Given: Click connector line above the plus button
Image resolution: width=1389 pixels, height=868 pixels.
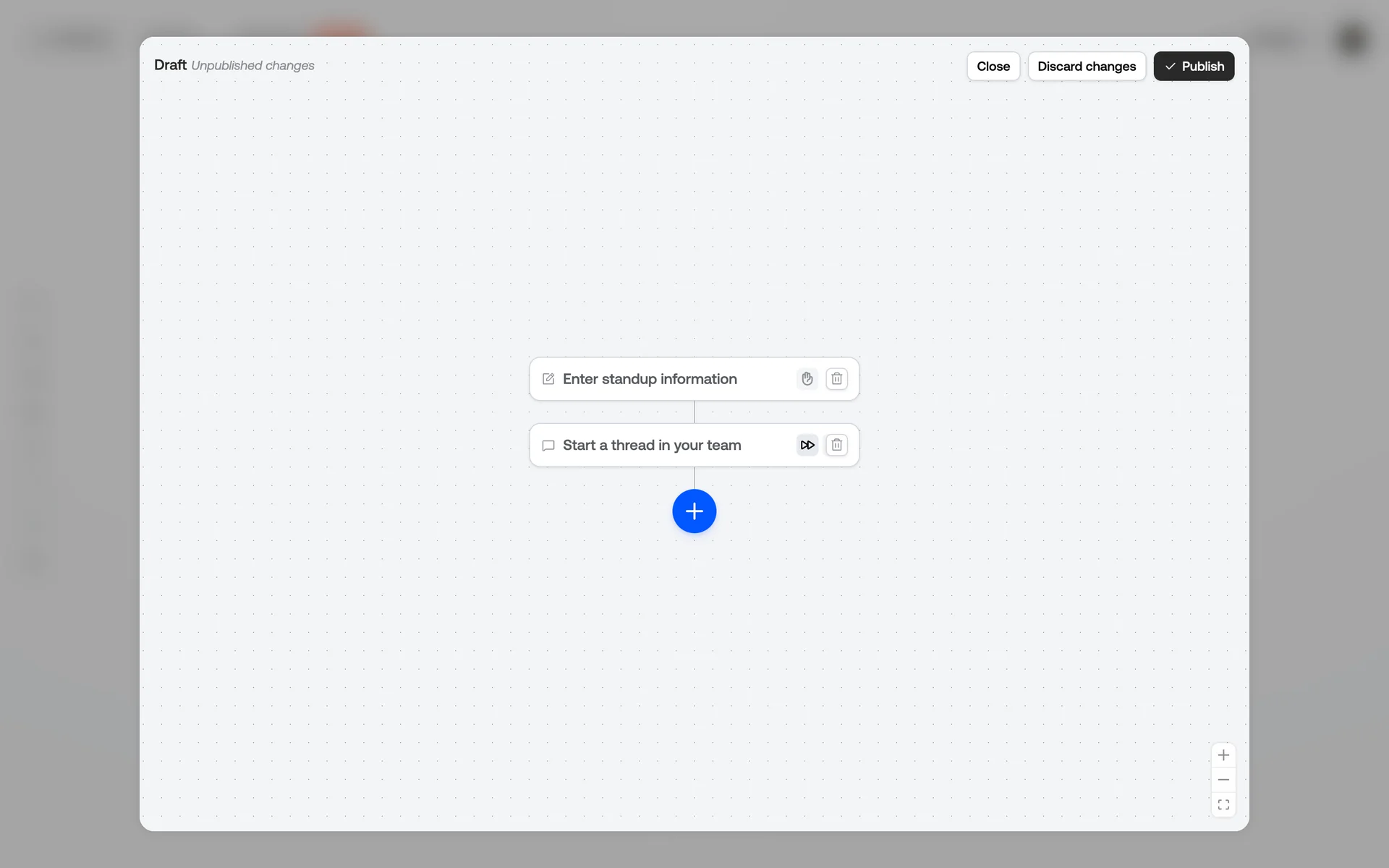Looking at the screenshot, I should pyautogui.click(x=694, y=478).
